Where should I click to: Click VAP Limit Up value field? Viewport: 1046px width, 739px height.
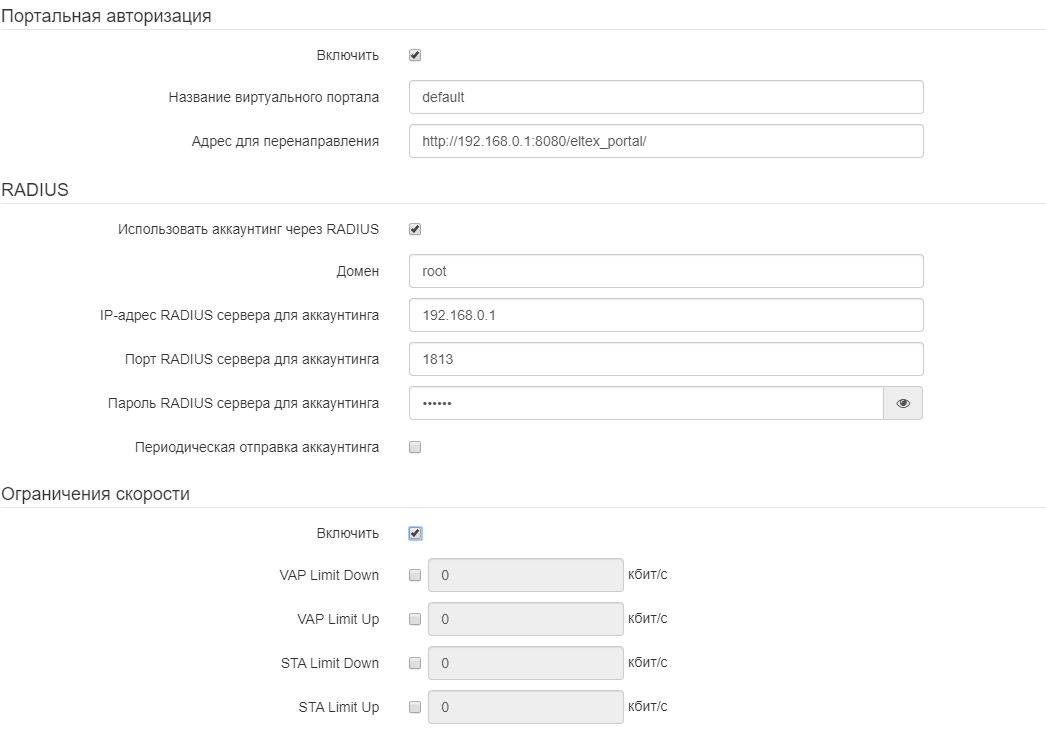(x=526, y=619)
